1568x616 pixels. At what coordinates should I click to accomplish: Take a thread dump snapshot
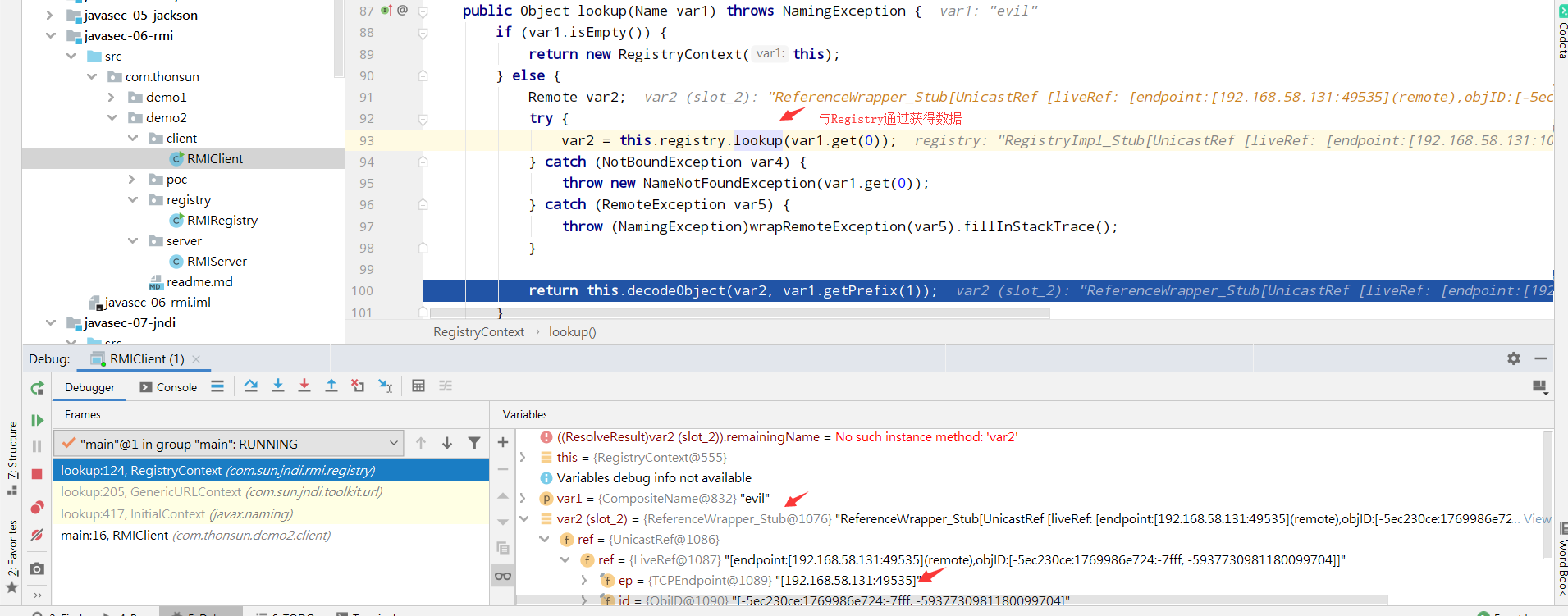(x=37, y=568)
